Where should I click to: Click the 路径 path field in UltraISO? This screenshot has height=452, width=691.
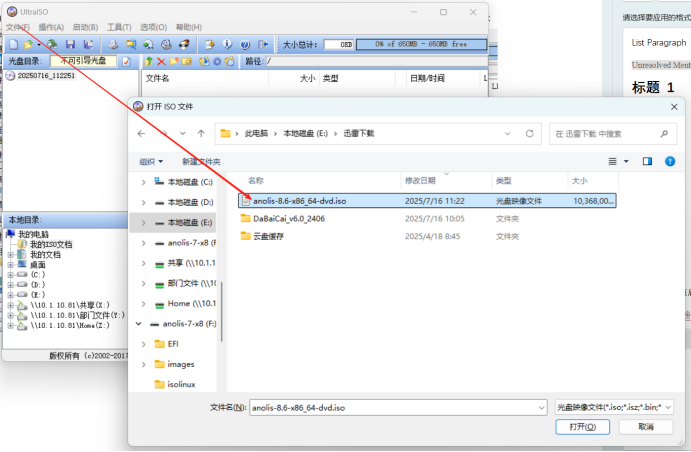[376, 61]
